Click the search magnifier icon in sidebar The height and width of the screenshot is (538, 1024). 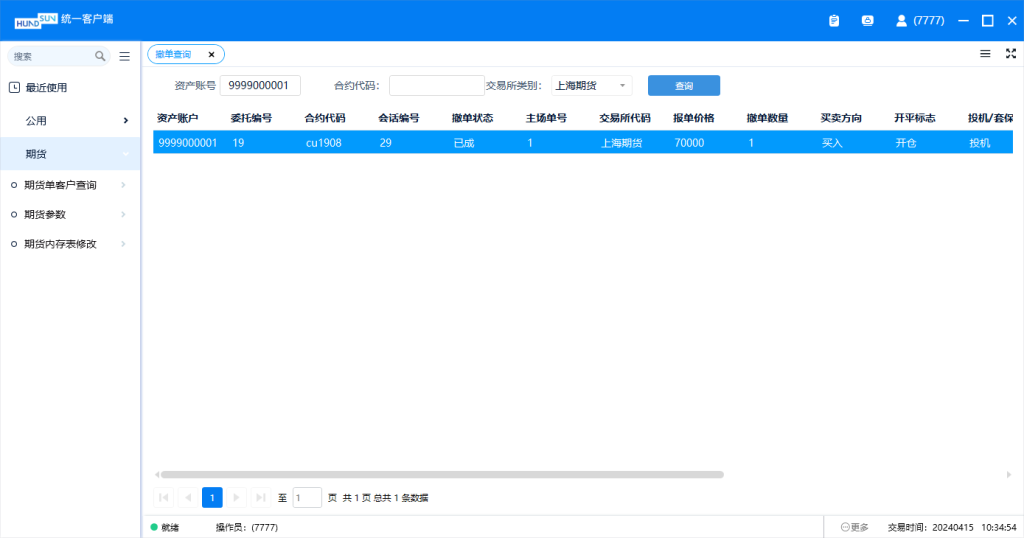click(x=100, y=57)
